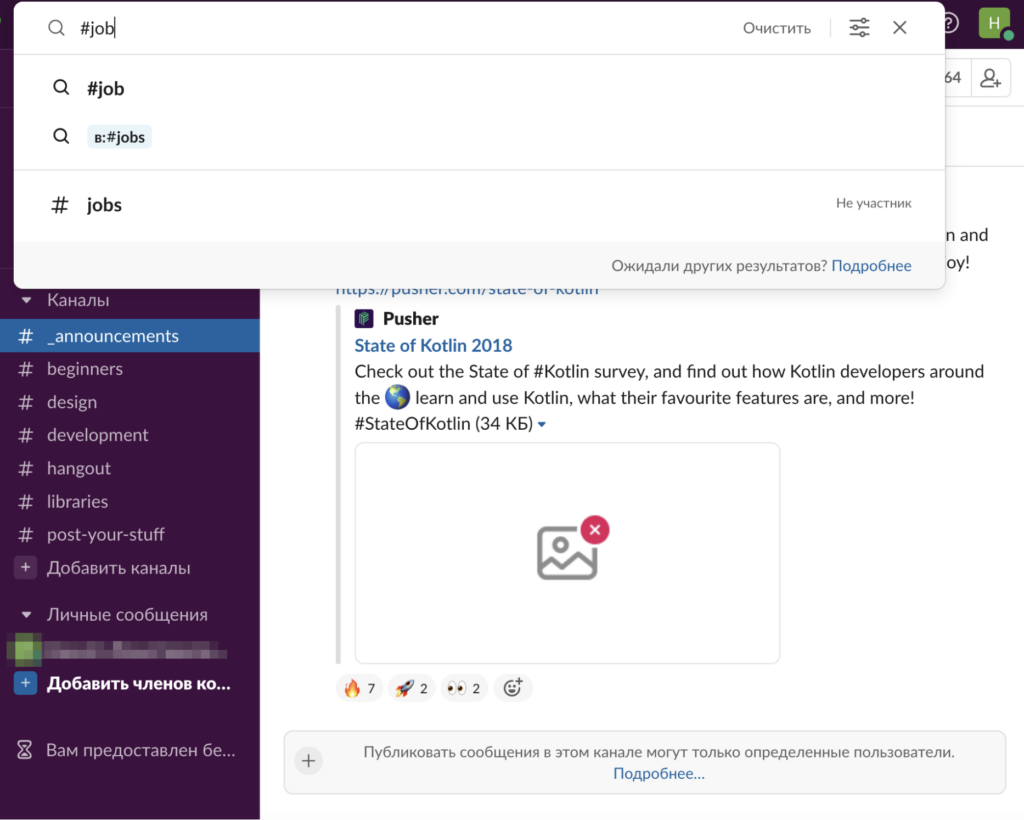Toggle the eyes emoji reaction
The height and width of the screenshot is (820, 1024).
464,688
